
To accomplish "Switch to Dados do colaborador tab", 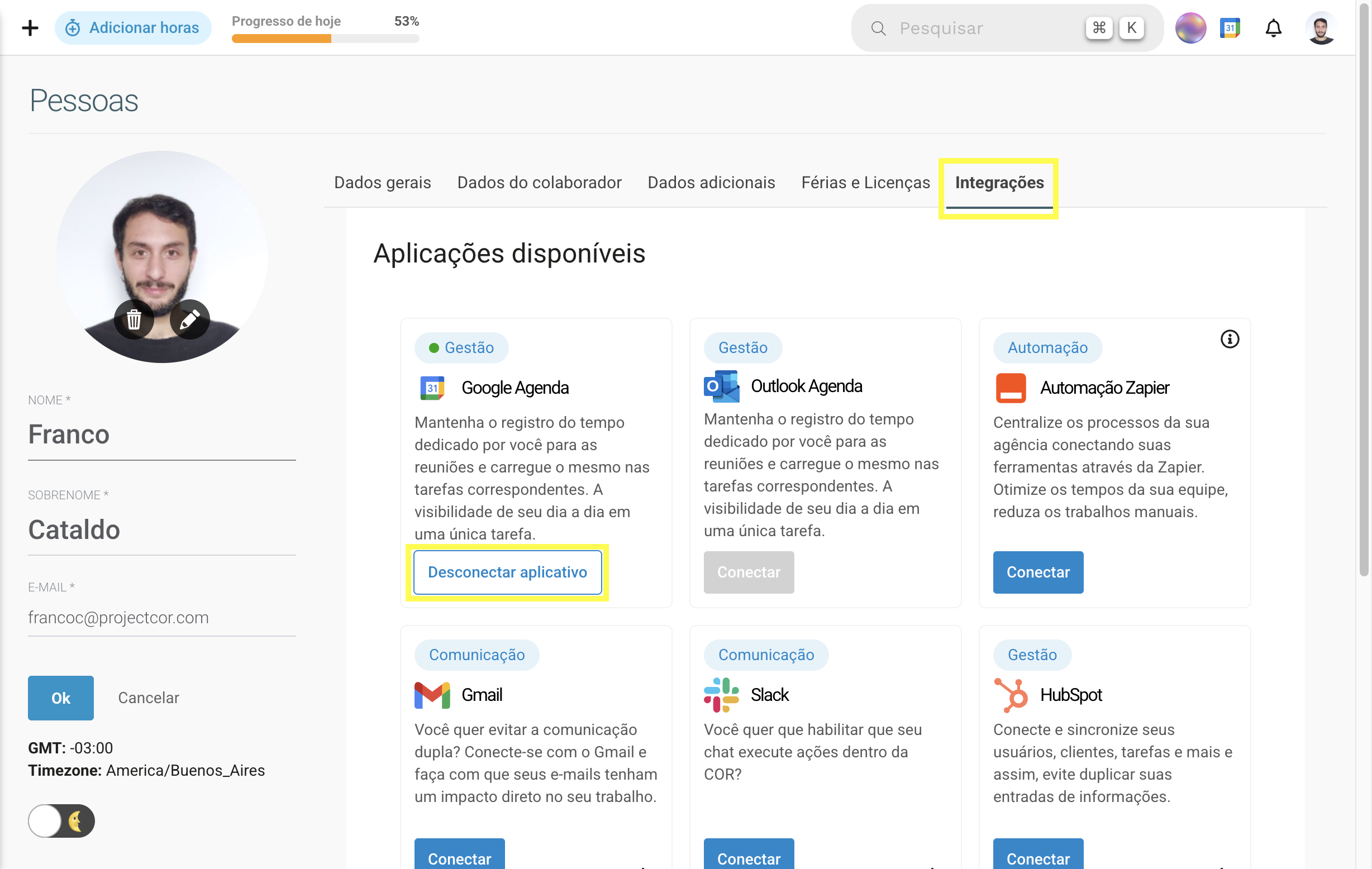I will tap(539, 182).
